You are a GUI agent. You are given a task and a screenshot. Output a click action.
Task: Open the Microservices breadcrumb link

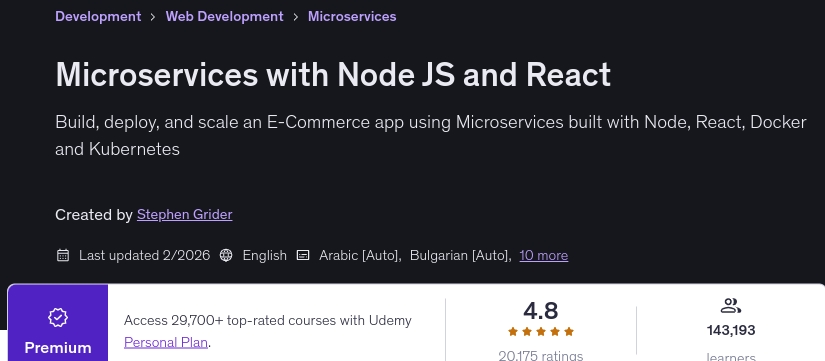point(352,16)
